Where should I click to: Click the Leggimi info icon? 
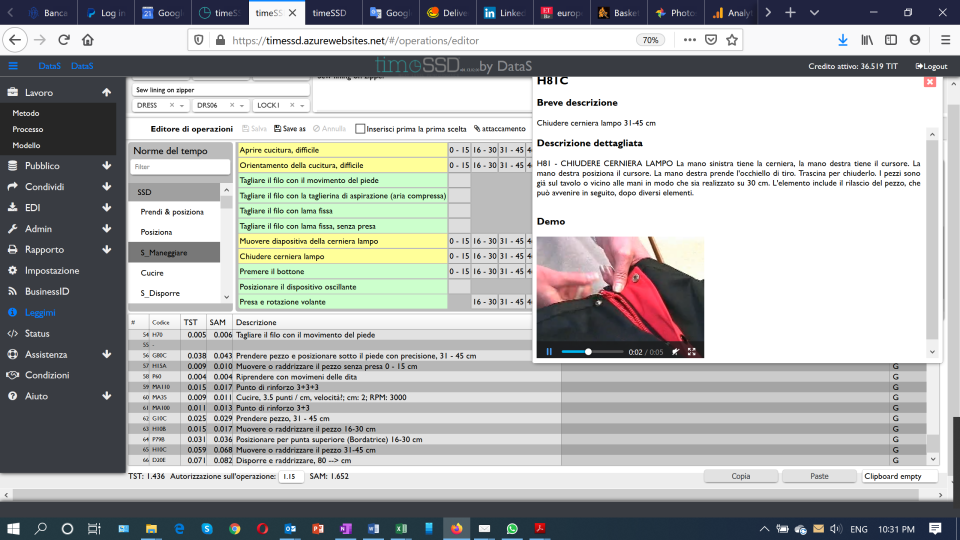pyautogui.click(x=12, y=312)
